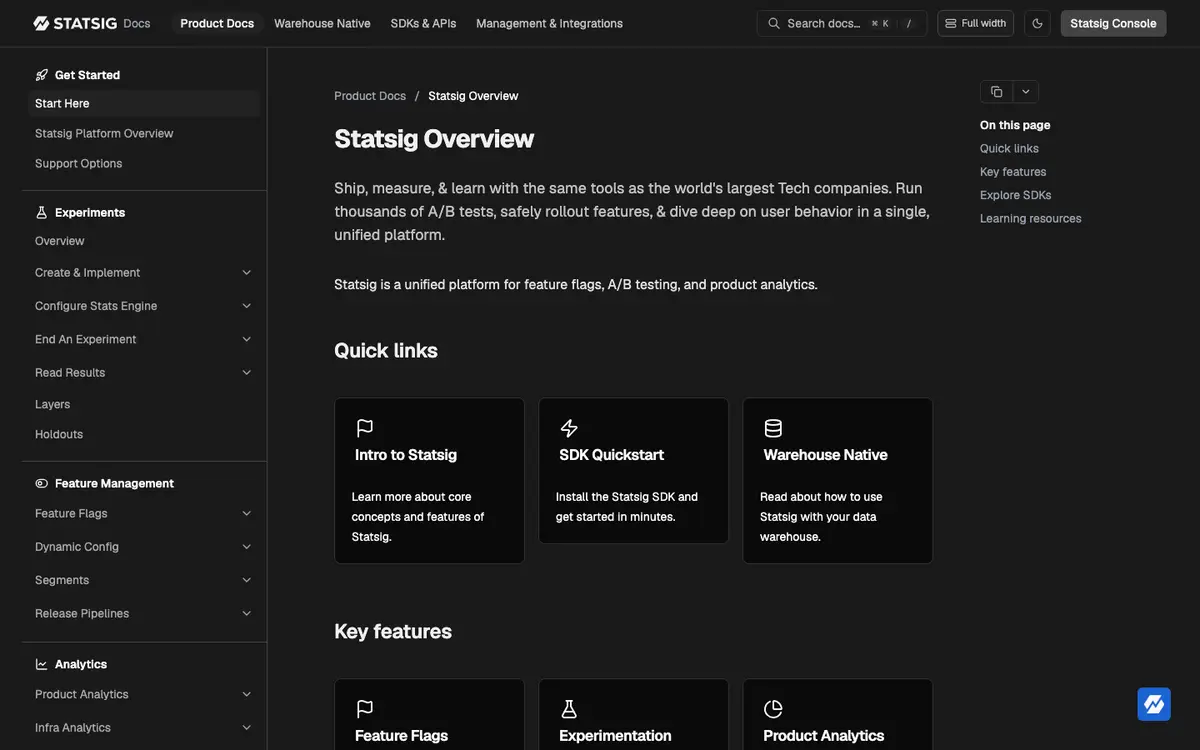Image resolution: width=1200 pixels, height=750 pixels.
Task: Open Management & Integrations tab
Action: pyautogui.click(x=549, y=23)
